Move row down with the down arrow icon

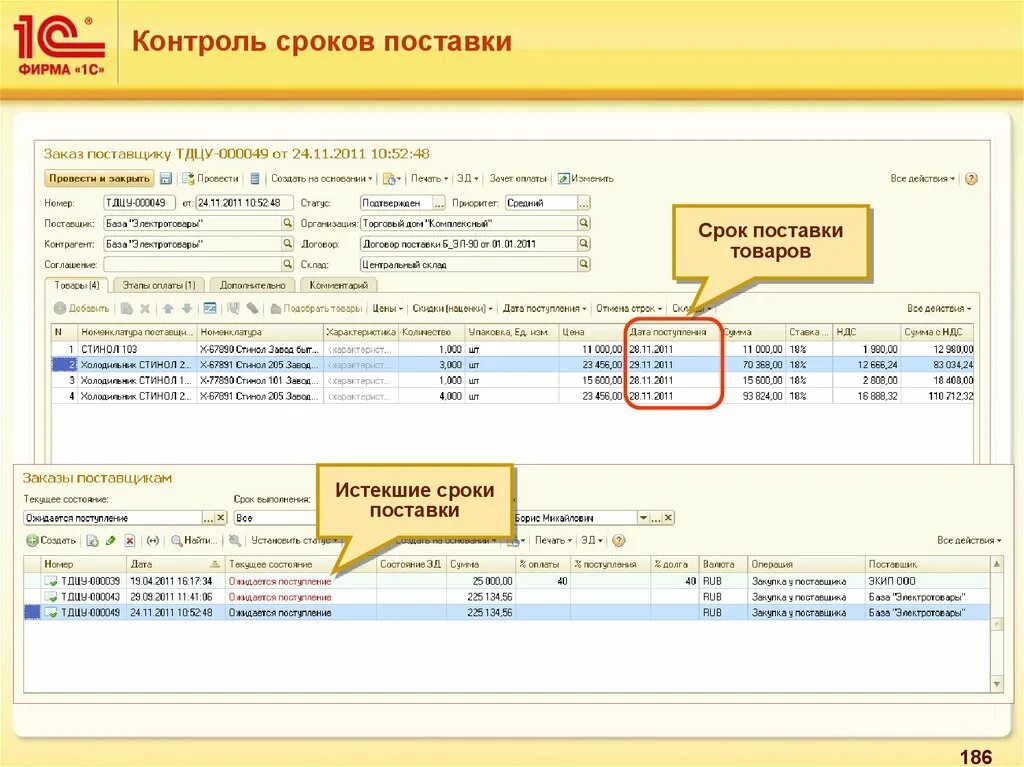[x=187, y=308]
